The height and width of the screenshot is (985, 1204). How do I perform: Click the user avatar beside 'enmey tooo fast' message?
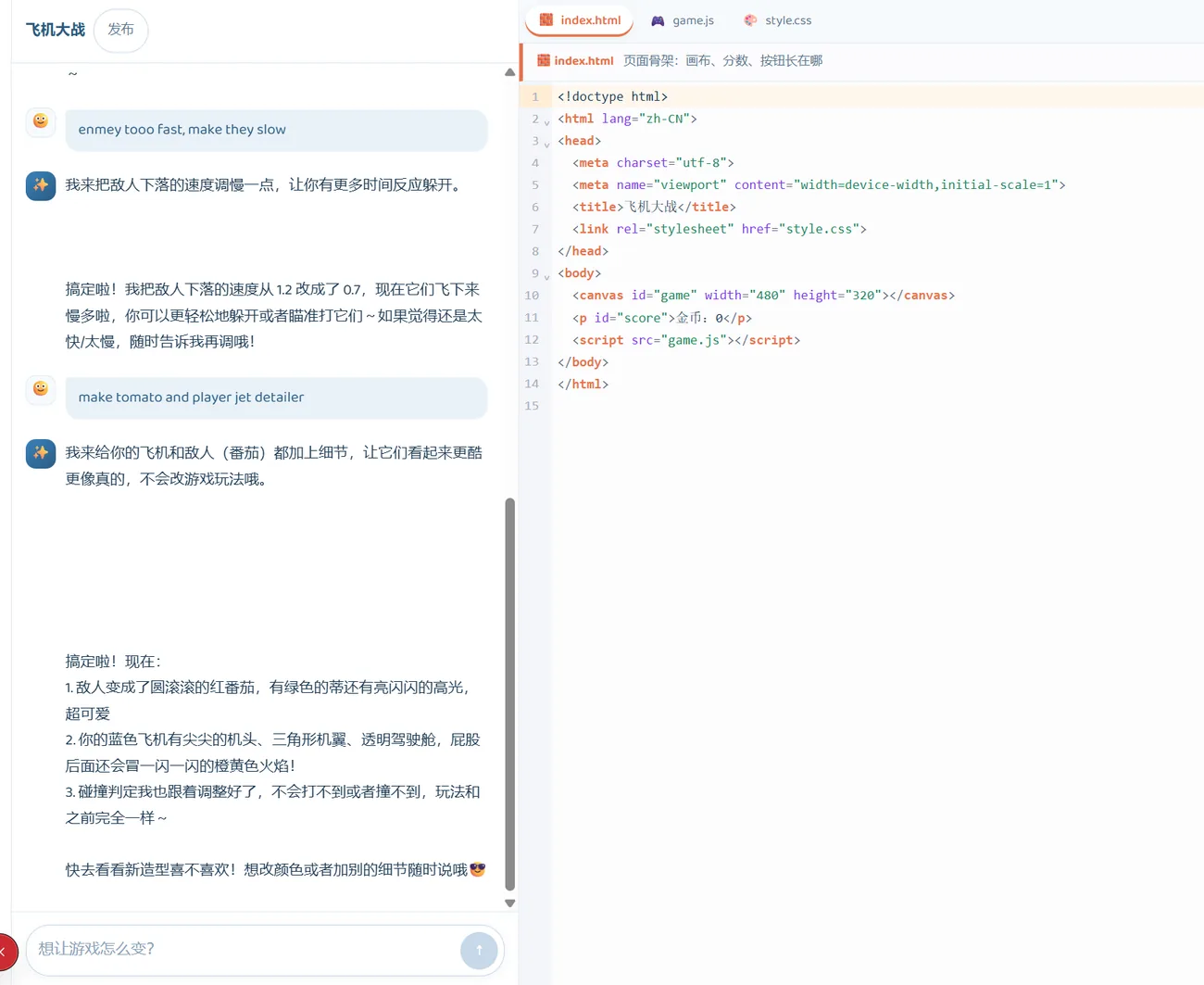point(41,121)
